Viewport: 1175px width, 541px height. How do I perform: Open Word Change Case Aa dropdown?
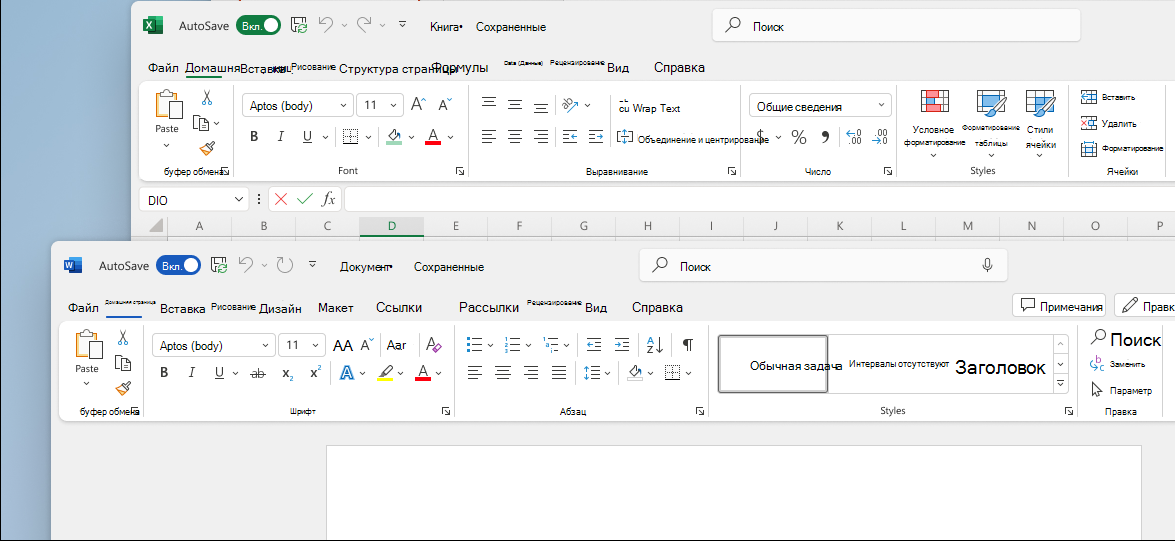pyautogui.click(x=396, y=345)
